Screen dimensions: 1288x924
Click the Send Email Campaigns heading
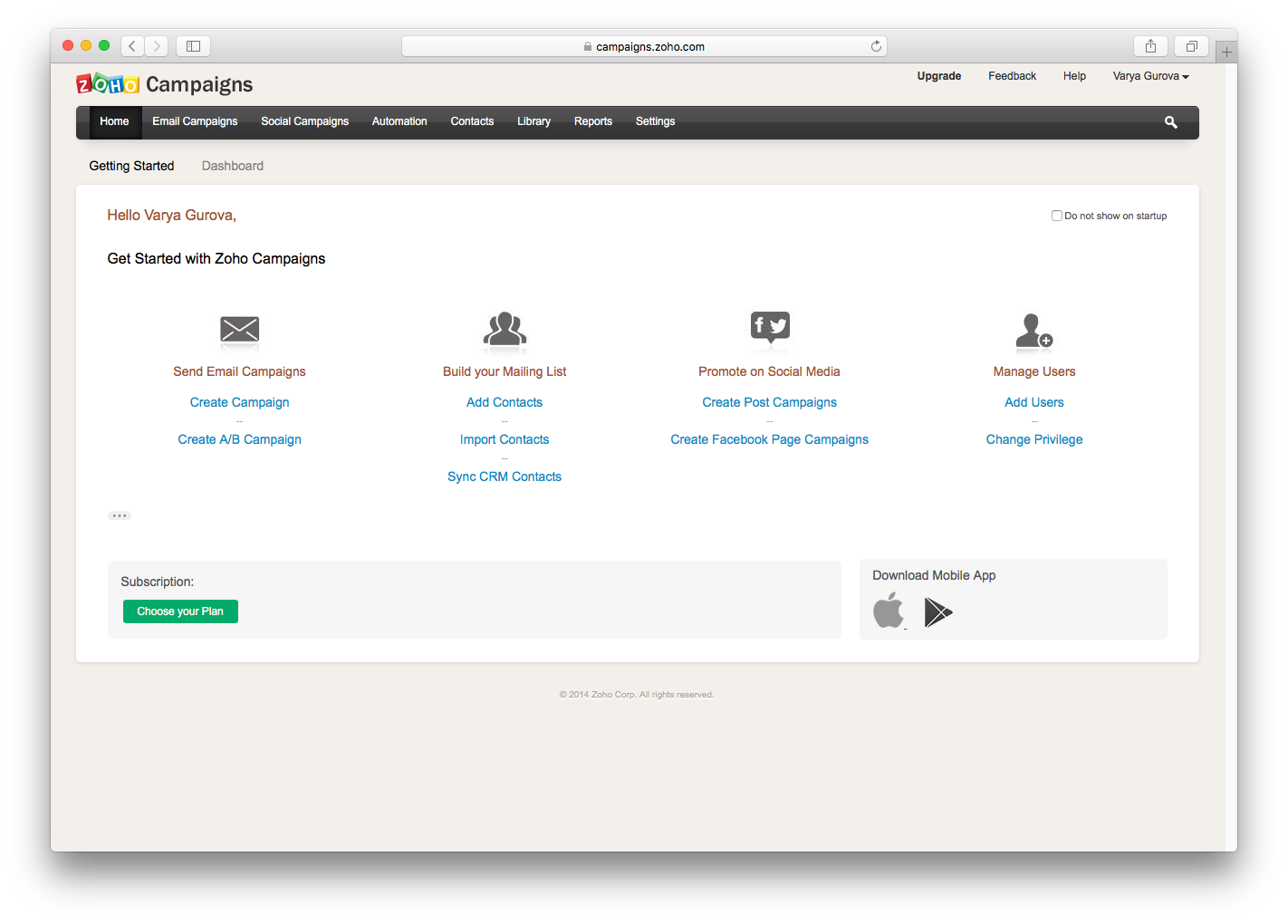click(239, 371)
